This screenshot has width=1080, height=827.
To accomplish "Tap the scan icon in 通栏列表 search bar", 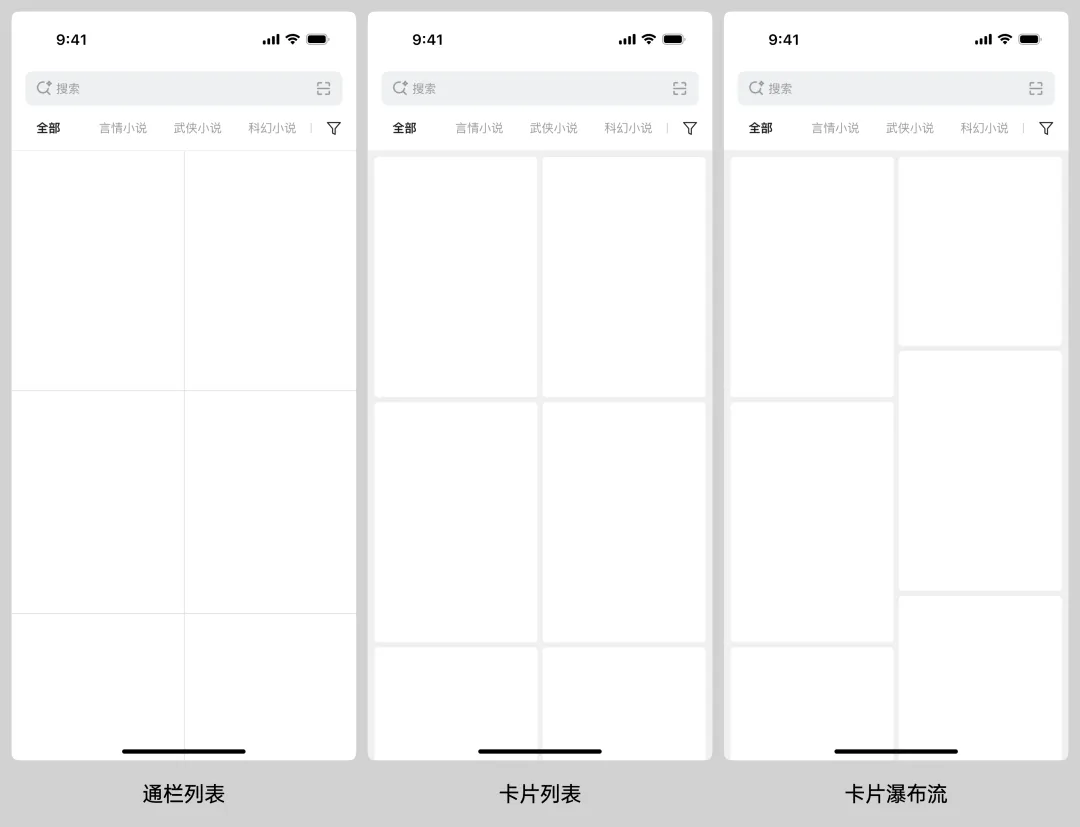I will 322,89.
